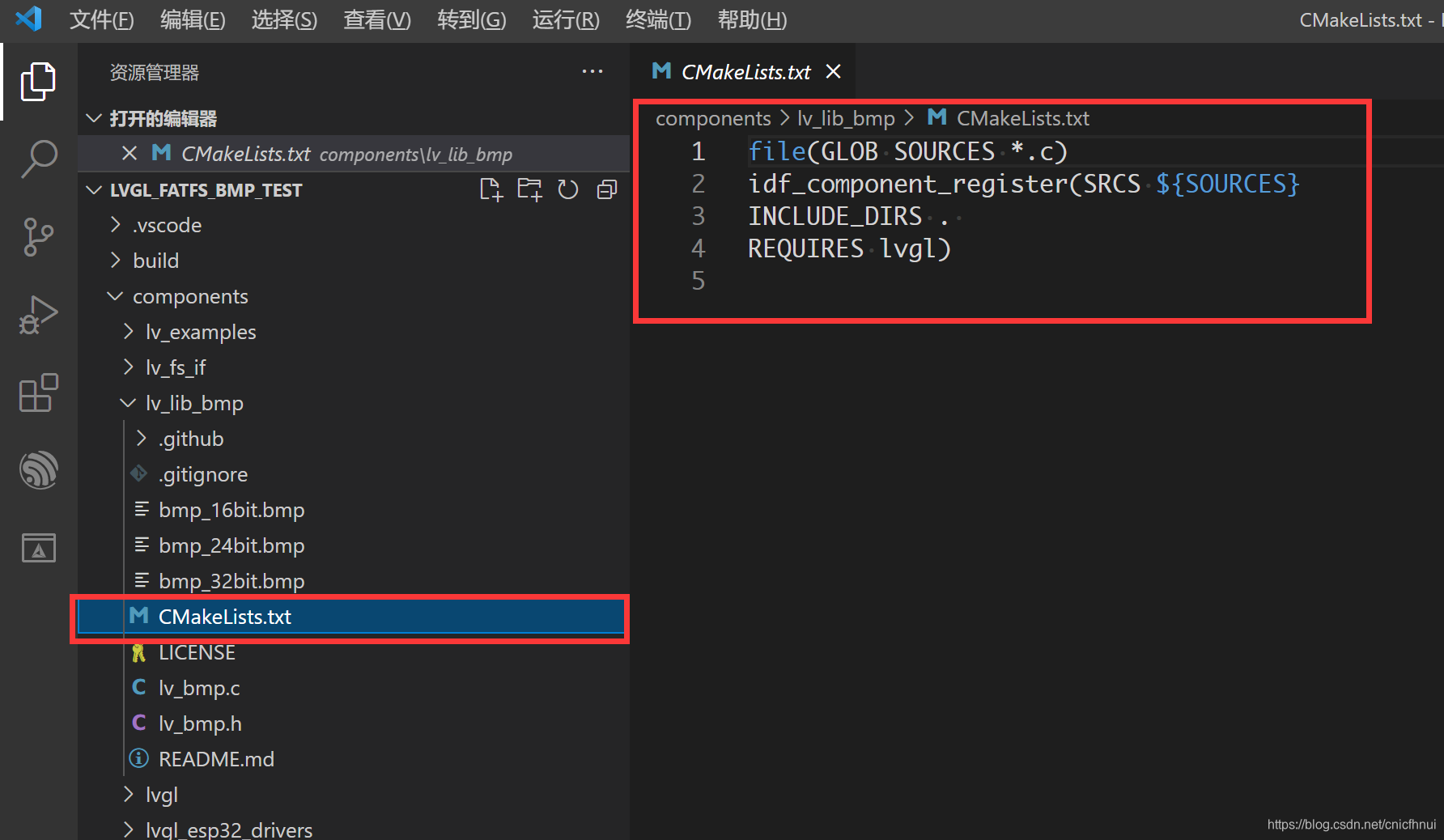The height and width of the screenshot is (840, 1444).
Task: Refresh the file explorer
Action: point(568,190)
